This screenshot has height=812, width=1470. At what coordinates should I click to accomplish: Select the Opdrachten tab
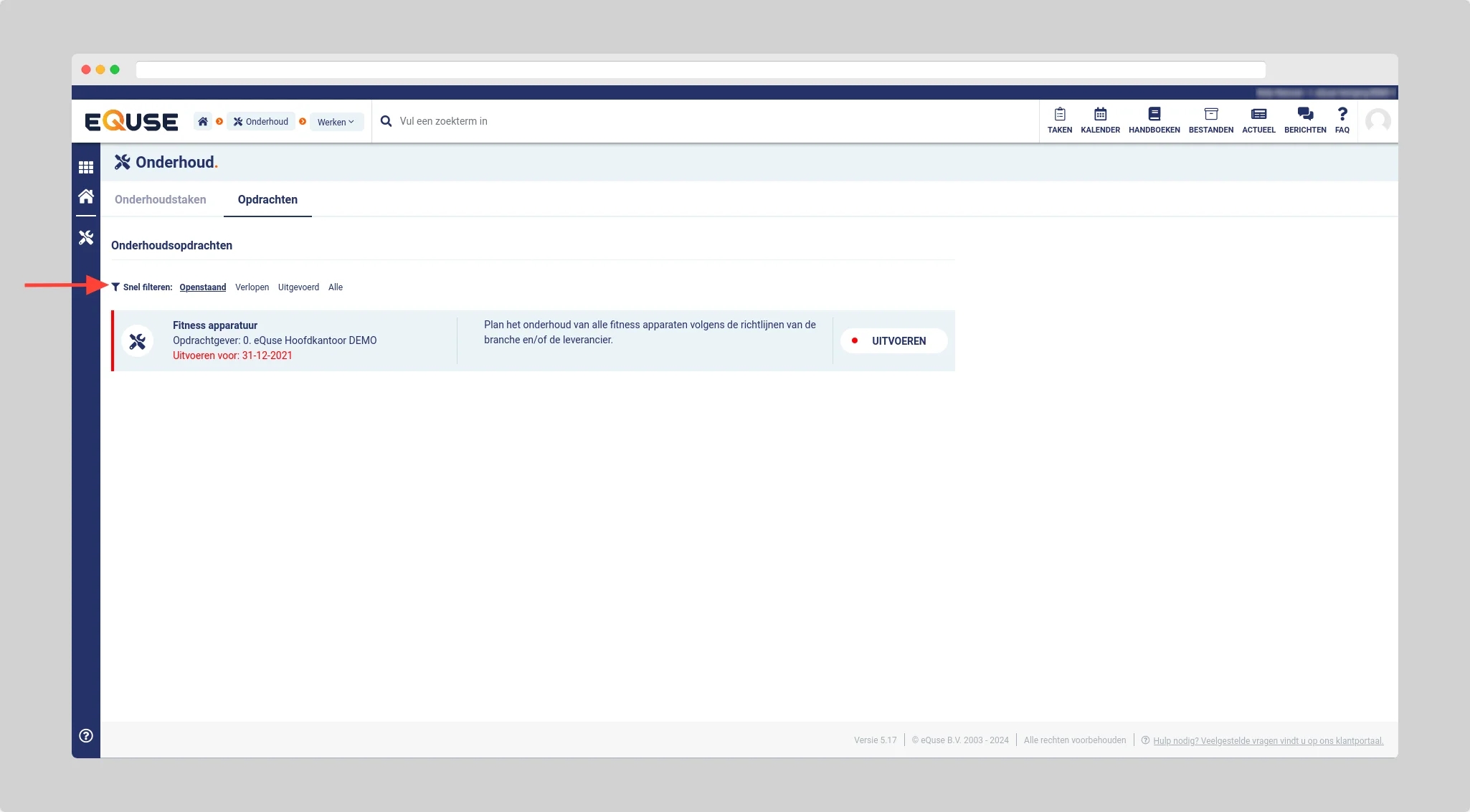[x=267, y=199]
